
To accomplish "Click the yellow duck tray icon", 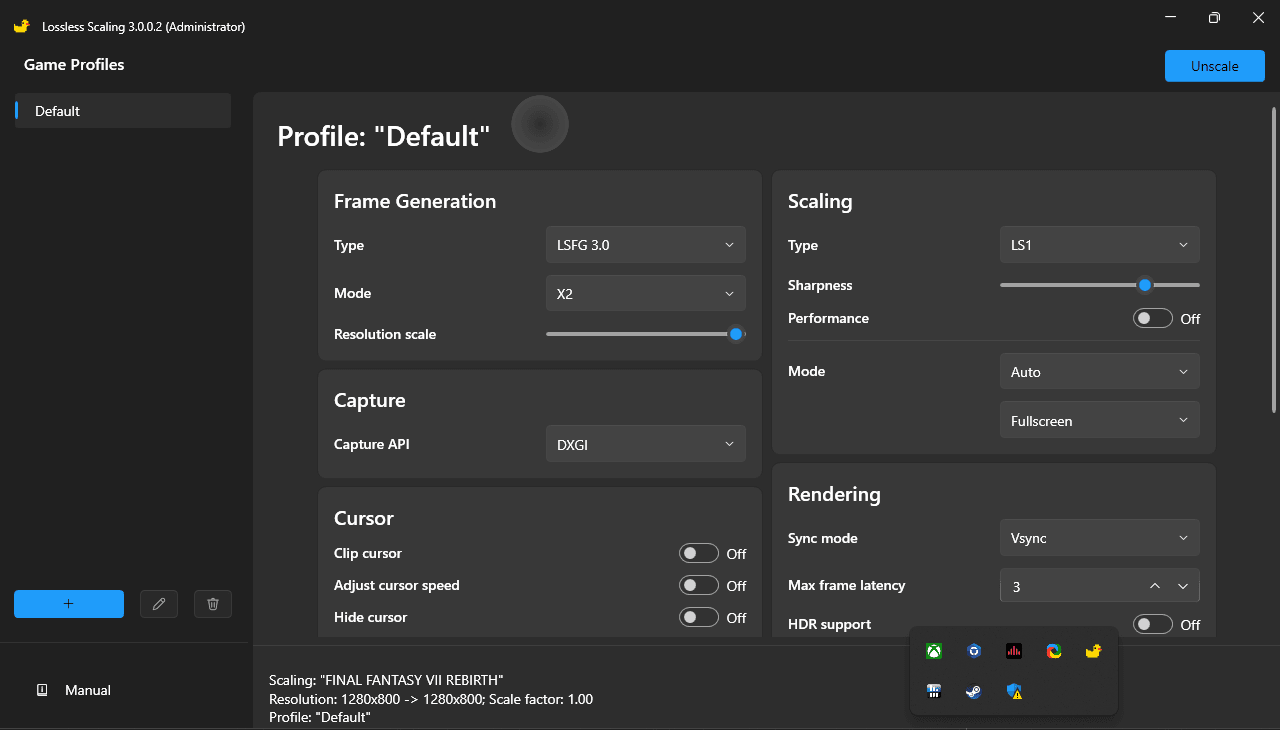I will tap(1093, 651).
